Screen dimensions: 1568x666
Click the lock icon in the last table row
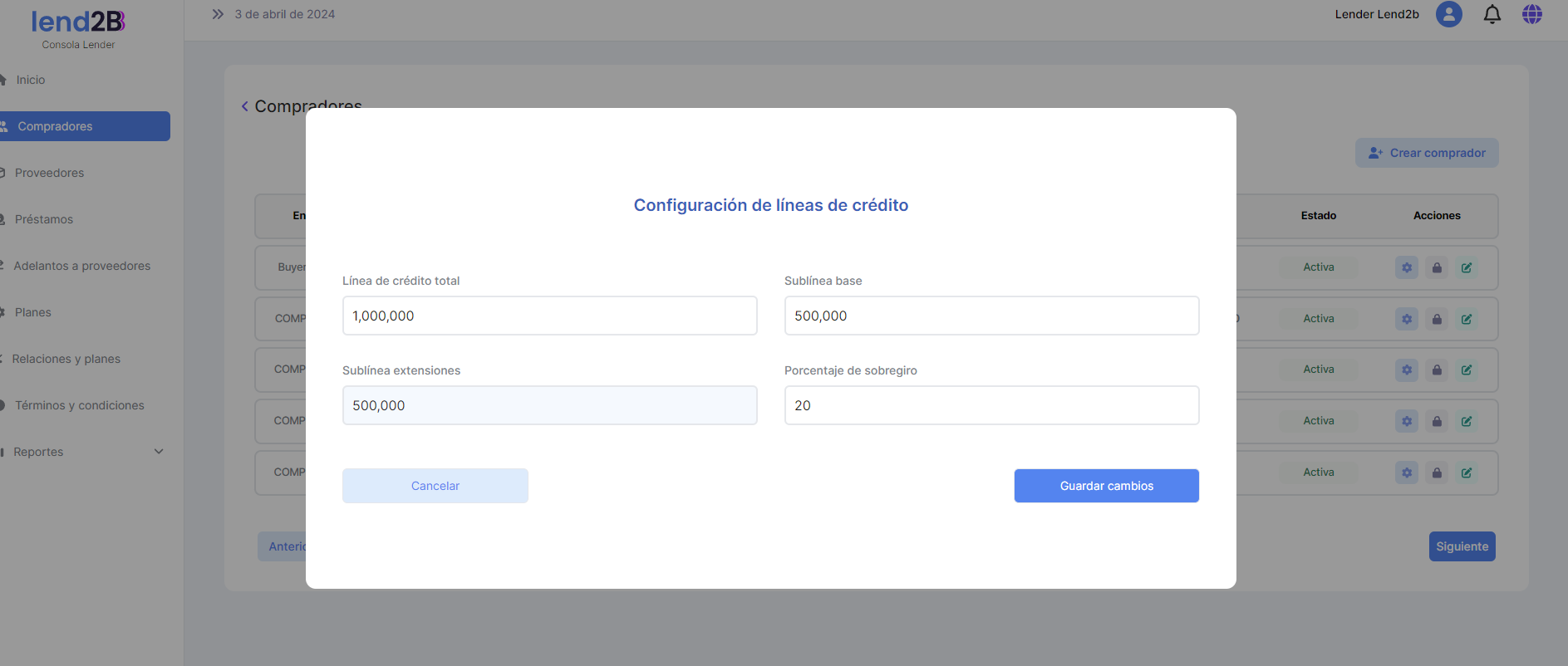1437,473
